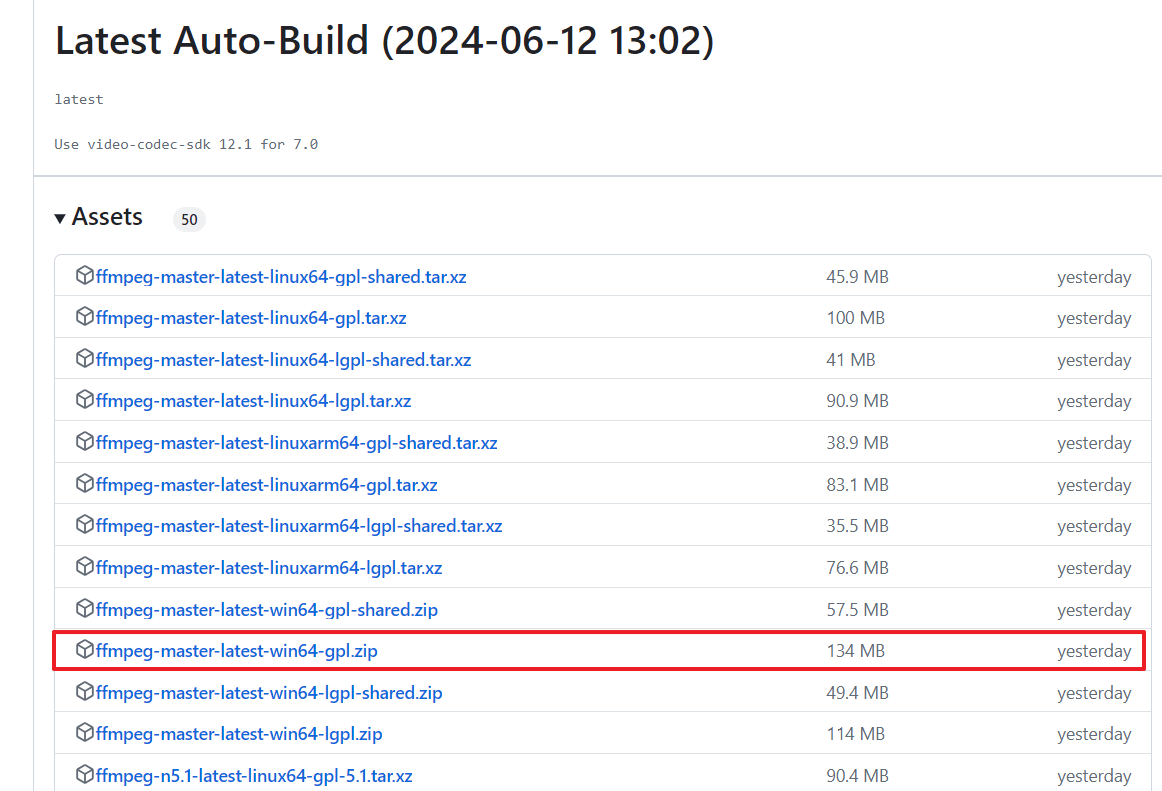Click package icon of win64-gpl.zip

point(84,649)
